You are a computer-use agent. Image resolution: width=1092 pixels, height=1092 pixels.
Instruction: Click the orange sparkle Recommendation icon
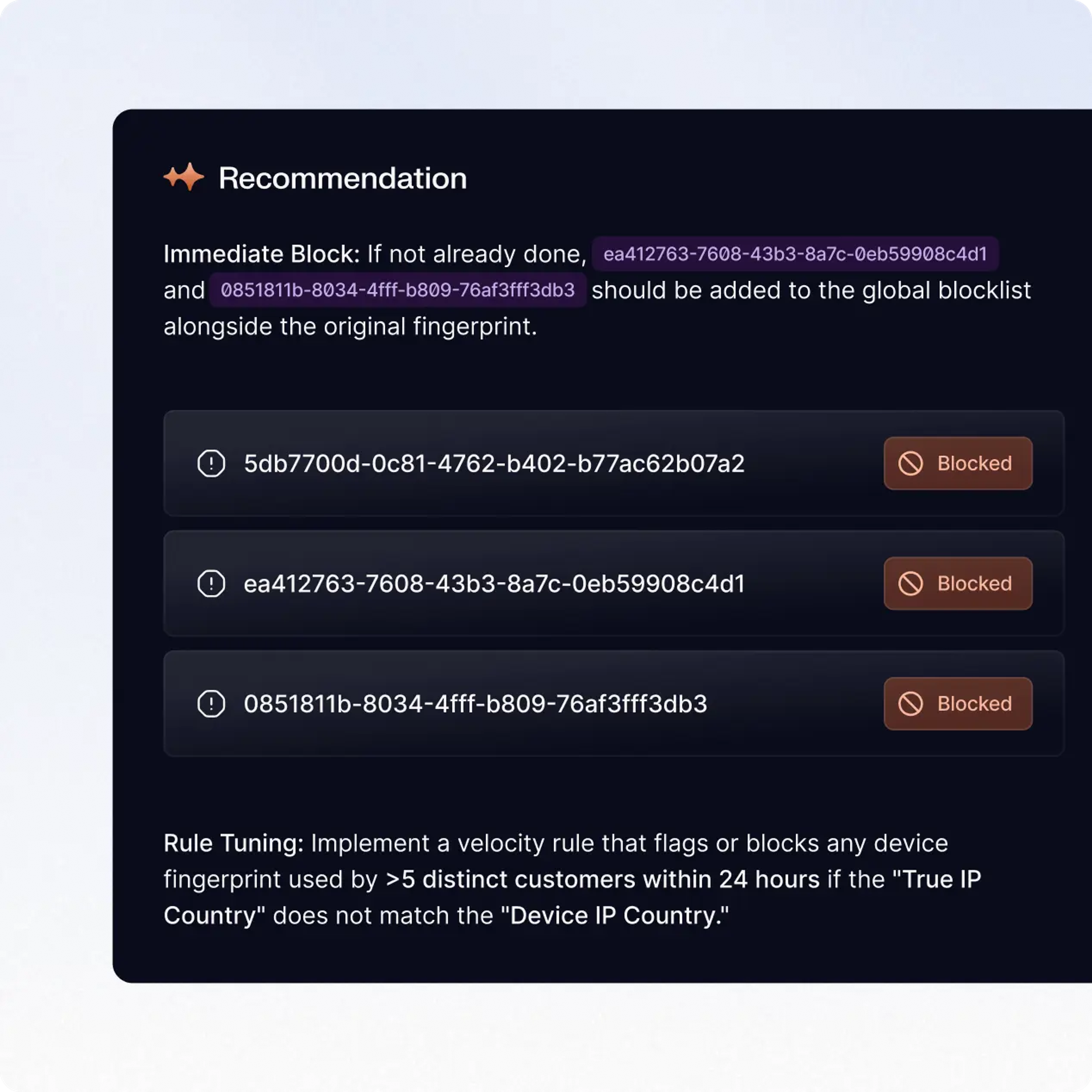(184, 177)
